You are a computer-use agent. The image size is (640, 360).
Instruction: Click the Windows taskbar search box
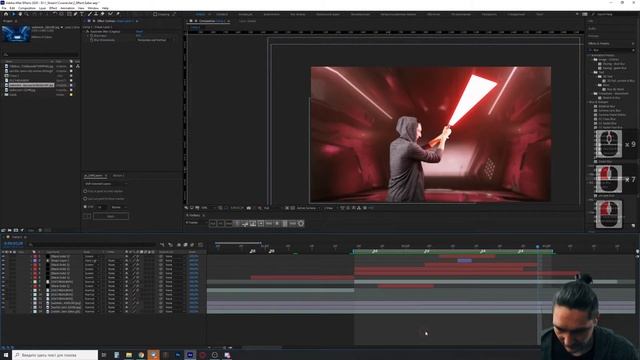click(55, 355)
